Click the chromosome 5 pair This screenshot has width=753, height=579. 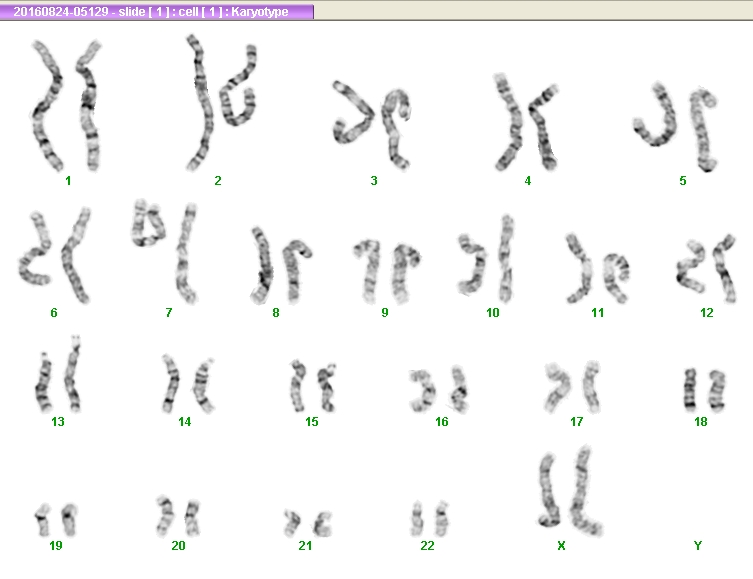pyautogui.click(x=676, y=127)
